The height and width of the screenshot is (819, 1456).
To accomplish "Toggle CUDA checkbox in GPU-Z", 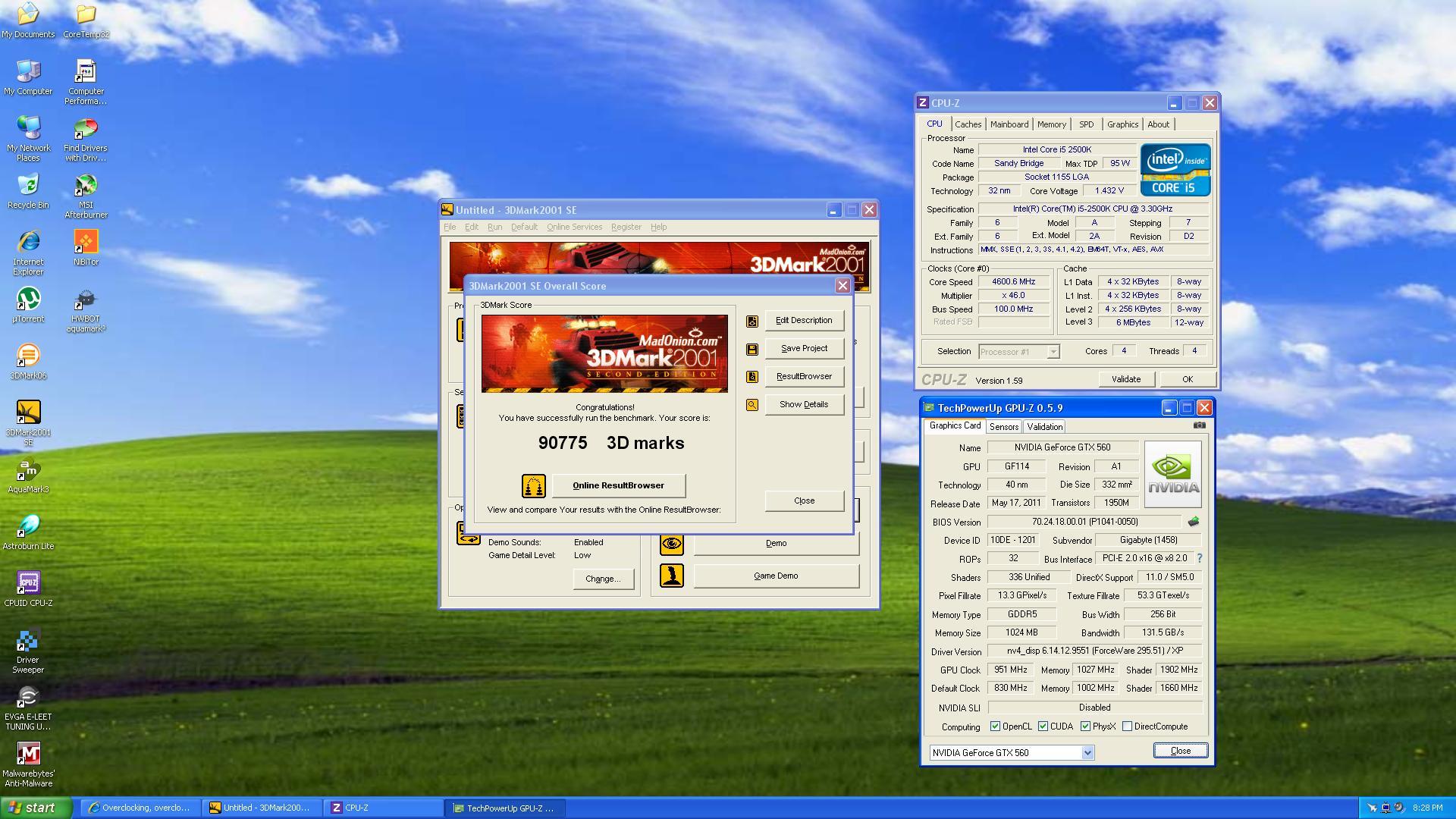I will (1043, 726).
